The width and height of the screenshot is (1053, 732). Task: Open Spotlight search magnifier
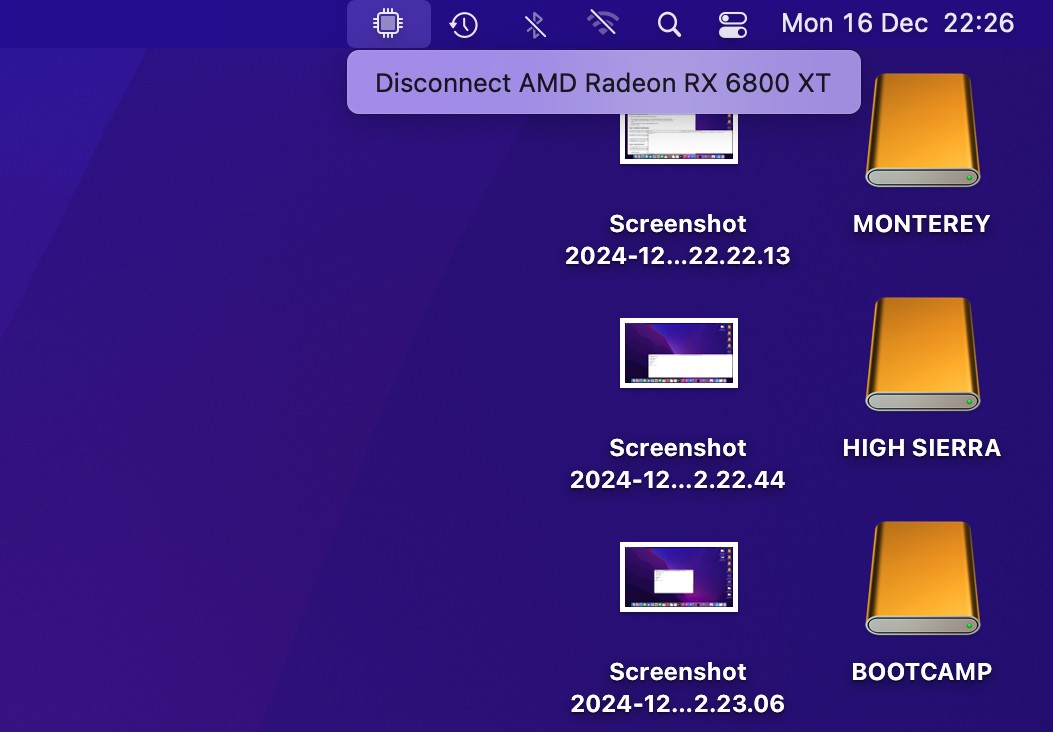point(669,25)
